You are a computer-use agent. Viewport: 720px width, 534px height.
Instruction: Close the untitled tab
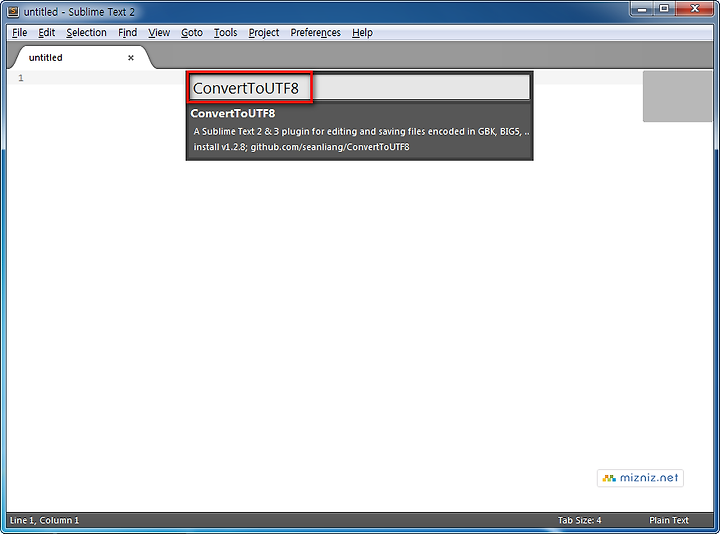coord(131,58)
